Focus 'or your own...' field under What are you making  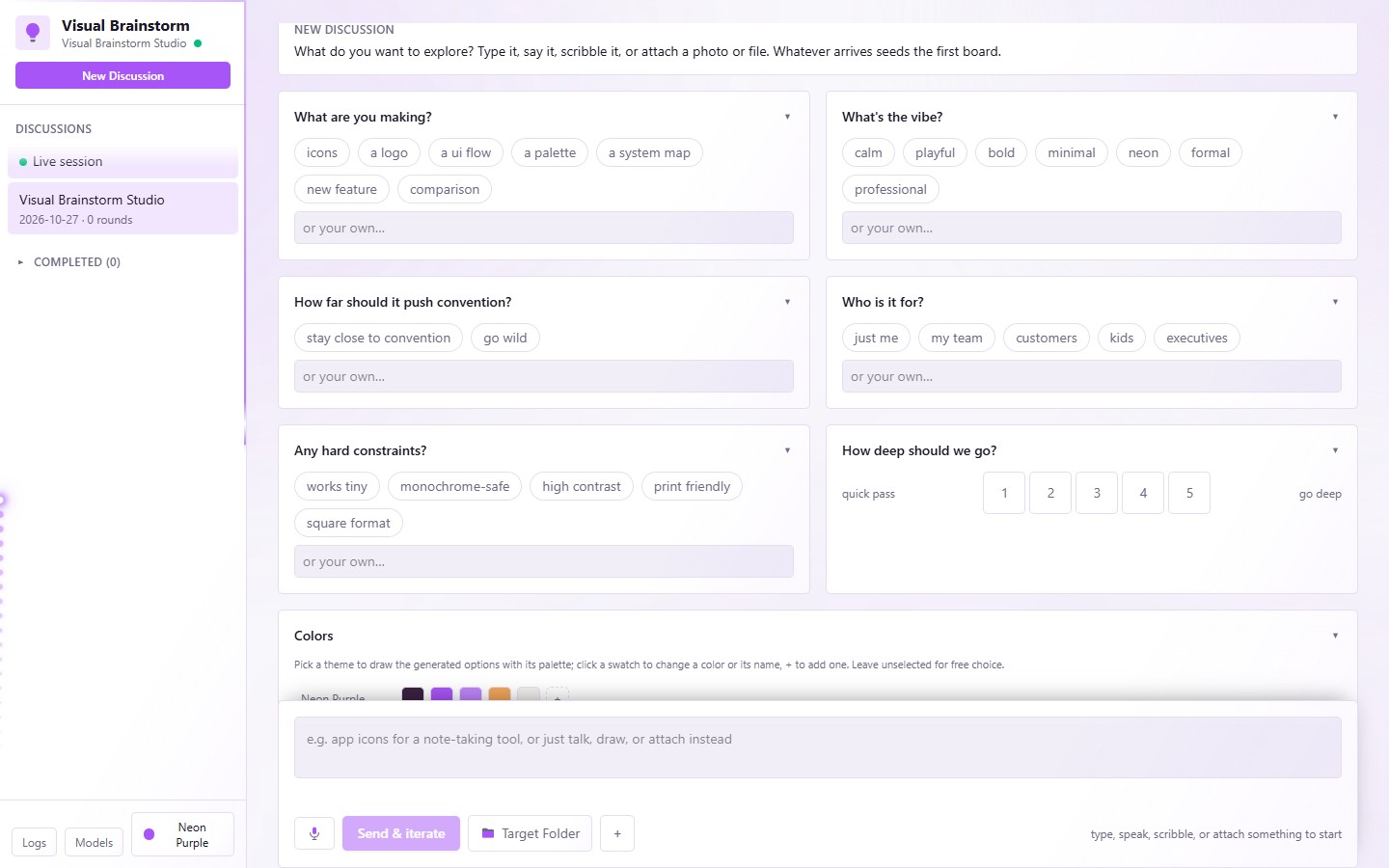coord(544,228)
